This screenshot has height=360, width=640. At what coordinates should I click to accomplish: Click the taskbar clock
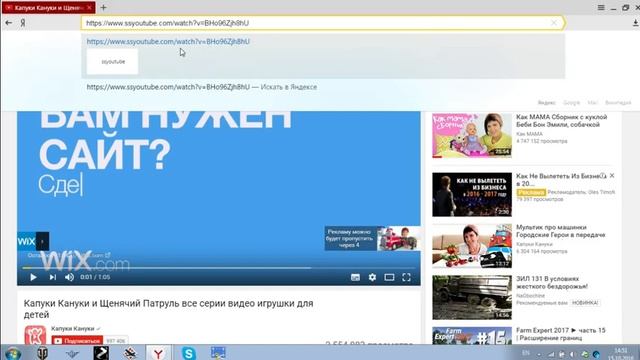click(x=620, y=354)
